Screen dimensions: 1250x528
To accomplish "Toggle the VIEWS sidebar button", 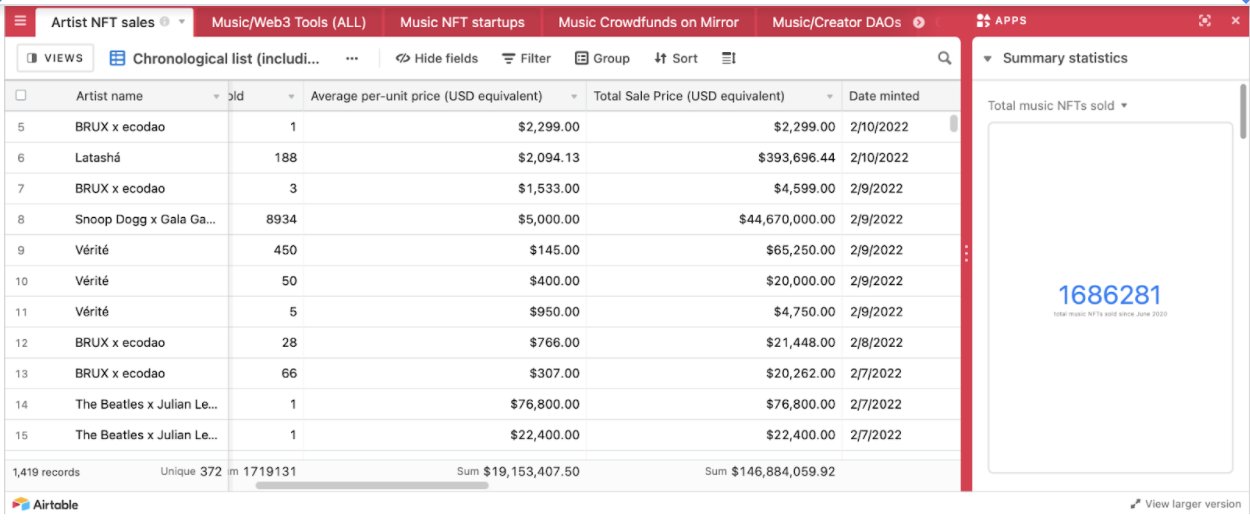I will (56, 58).
